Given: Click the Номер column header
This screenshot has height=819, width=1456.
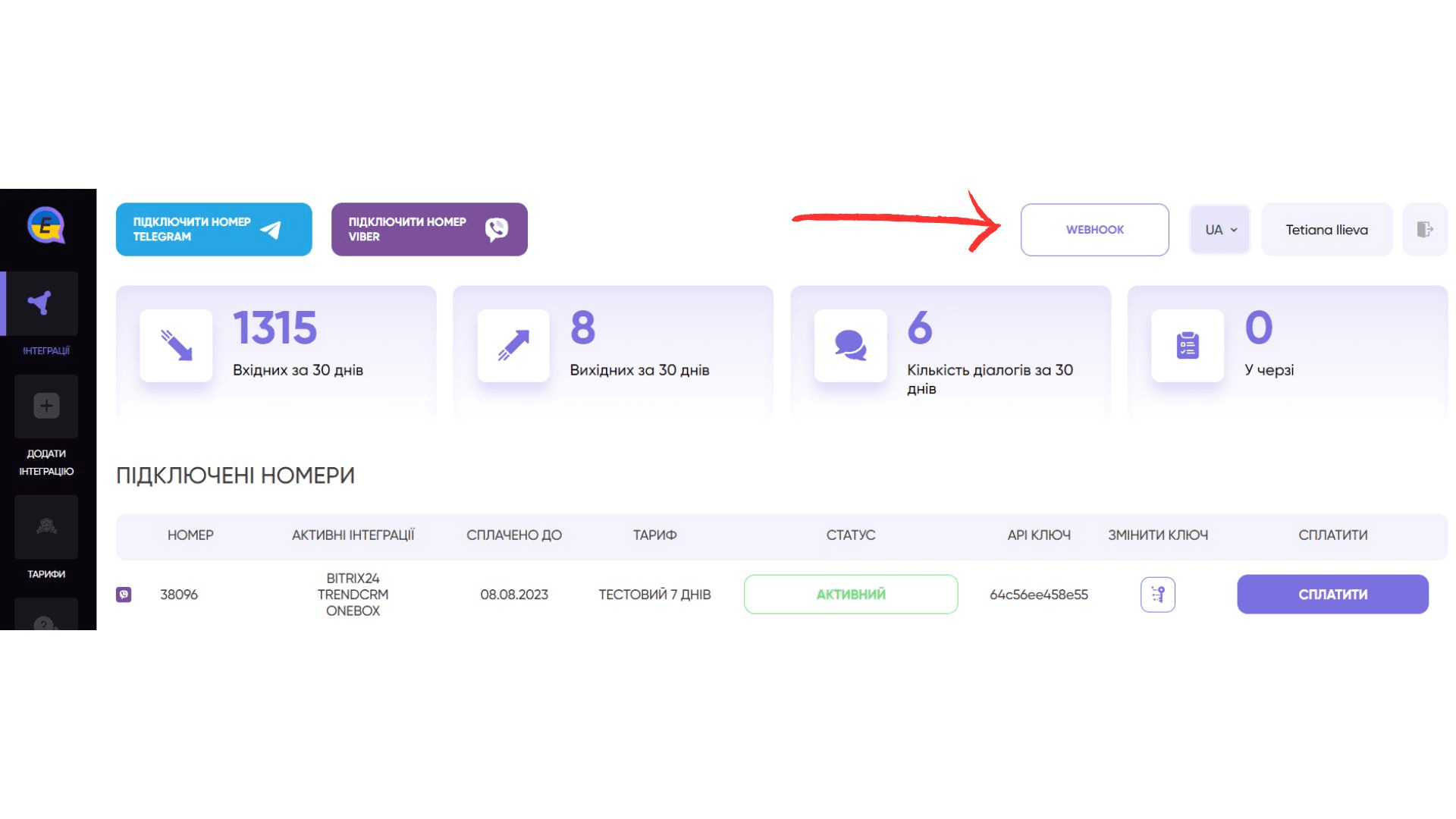Looking at the screenshot, I should (190, 535).
